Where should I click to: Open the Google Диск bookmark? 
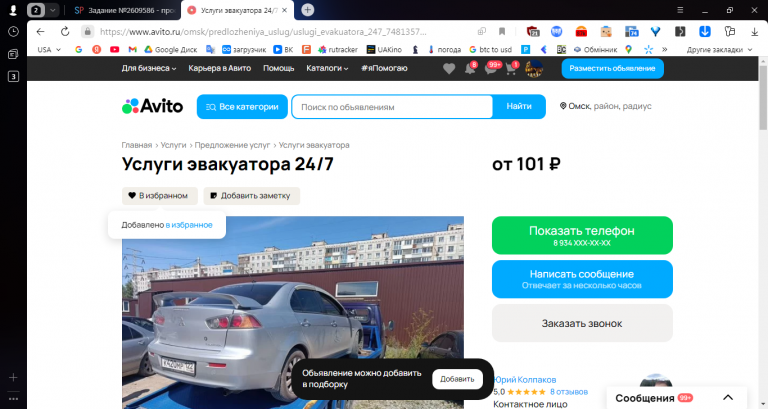pyautogui.click(x=171, y=49)
